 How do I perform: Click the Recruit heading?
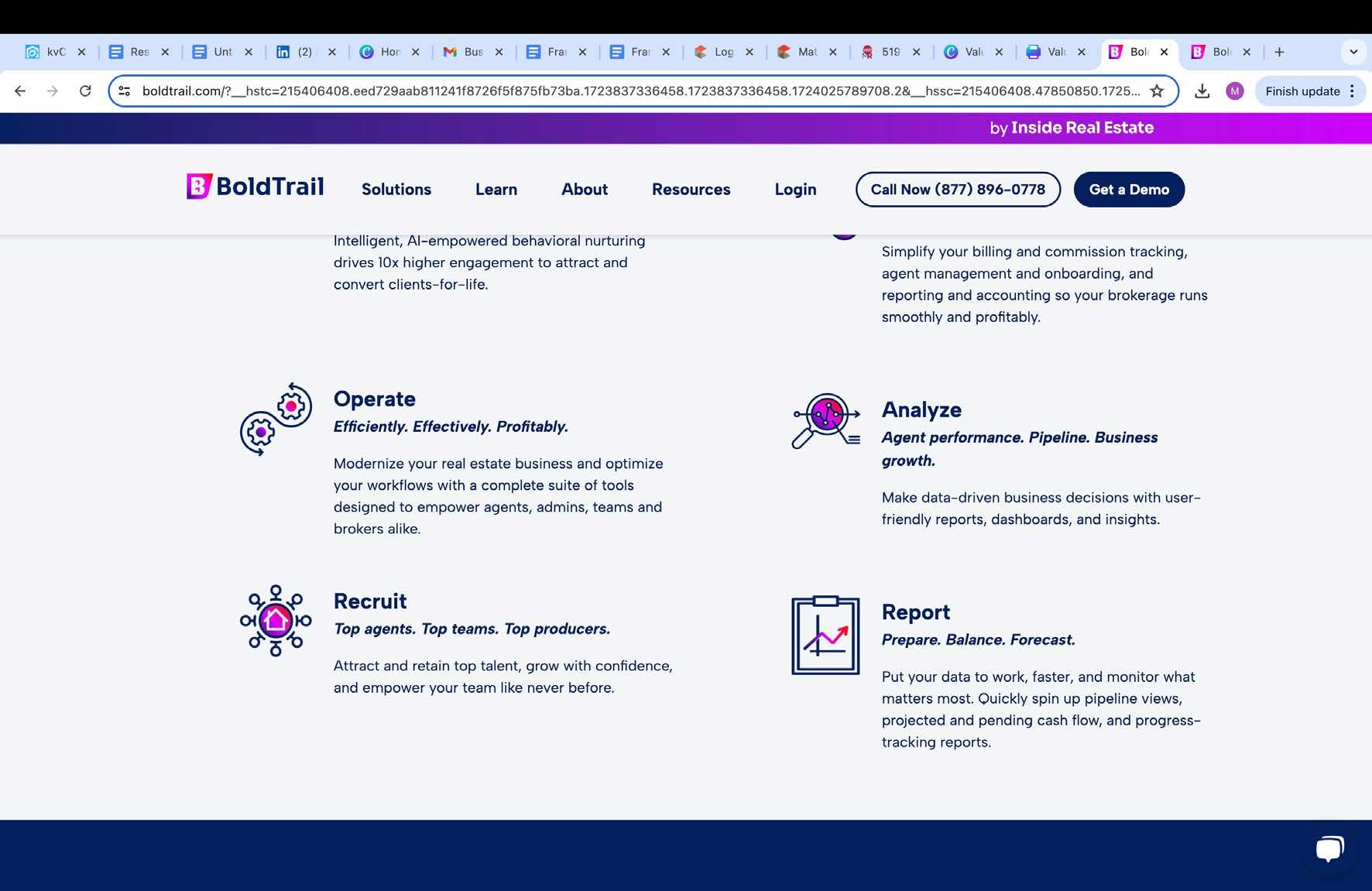[x=370, y=601]
